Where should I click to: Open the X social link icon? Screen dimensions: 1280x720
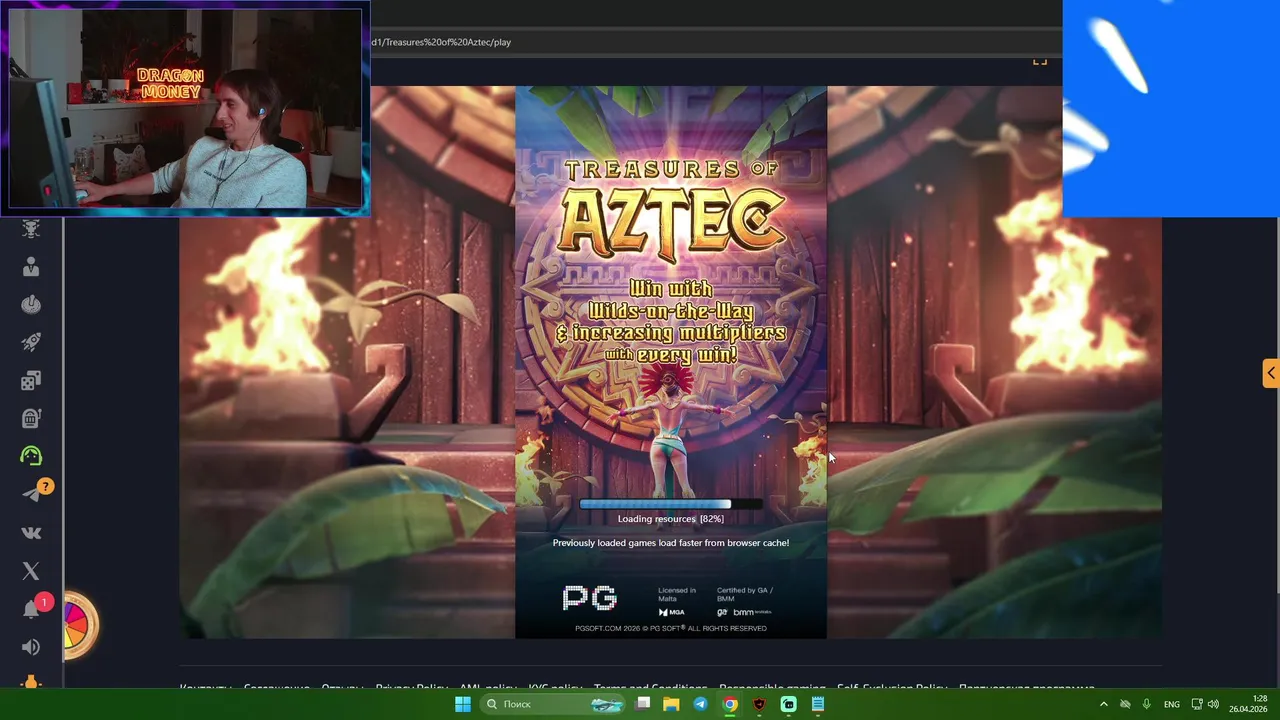click(31, 571)
